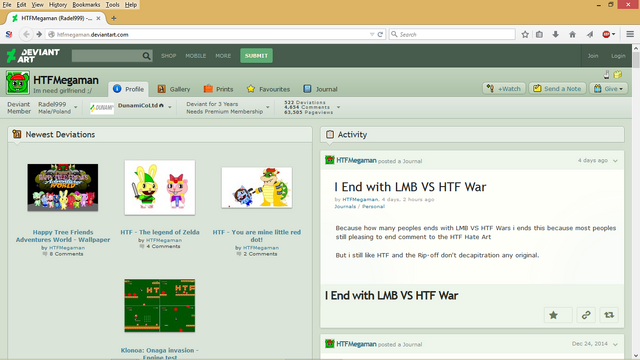Click the Join link

(593, 56)
